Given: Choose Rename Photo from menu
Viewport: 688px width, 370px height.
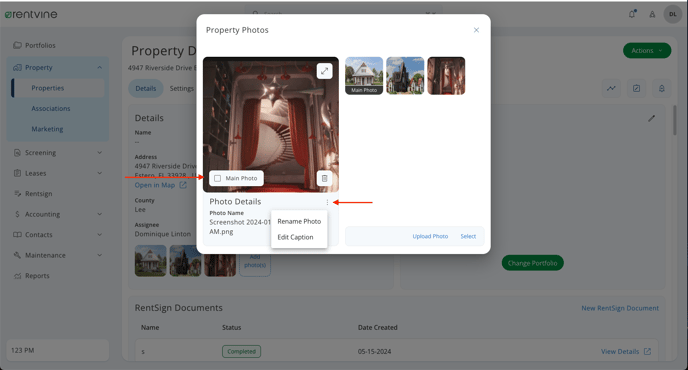Looking at the screenshot, I should tap(299, 221).
